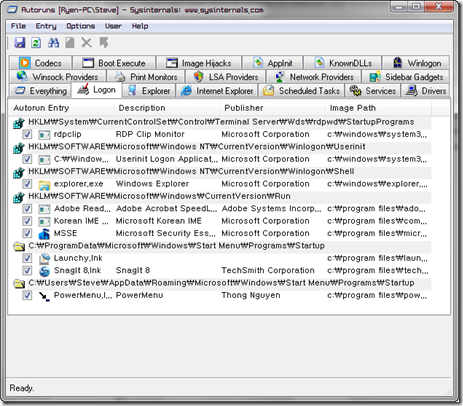Switch to the Everything tab
Viewport: 463px width, 406px height.
40,91
